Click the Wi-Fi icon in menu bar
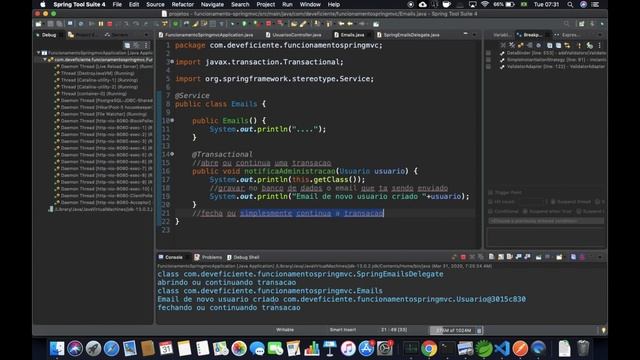The width and height of the screenshot is (640, 360). tap(484, 4)
